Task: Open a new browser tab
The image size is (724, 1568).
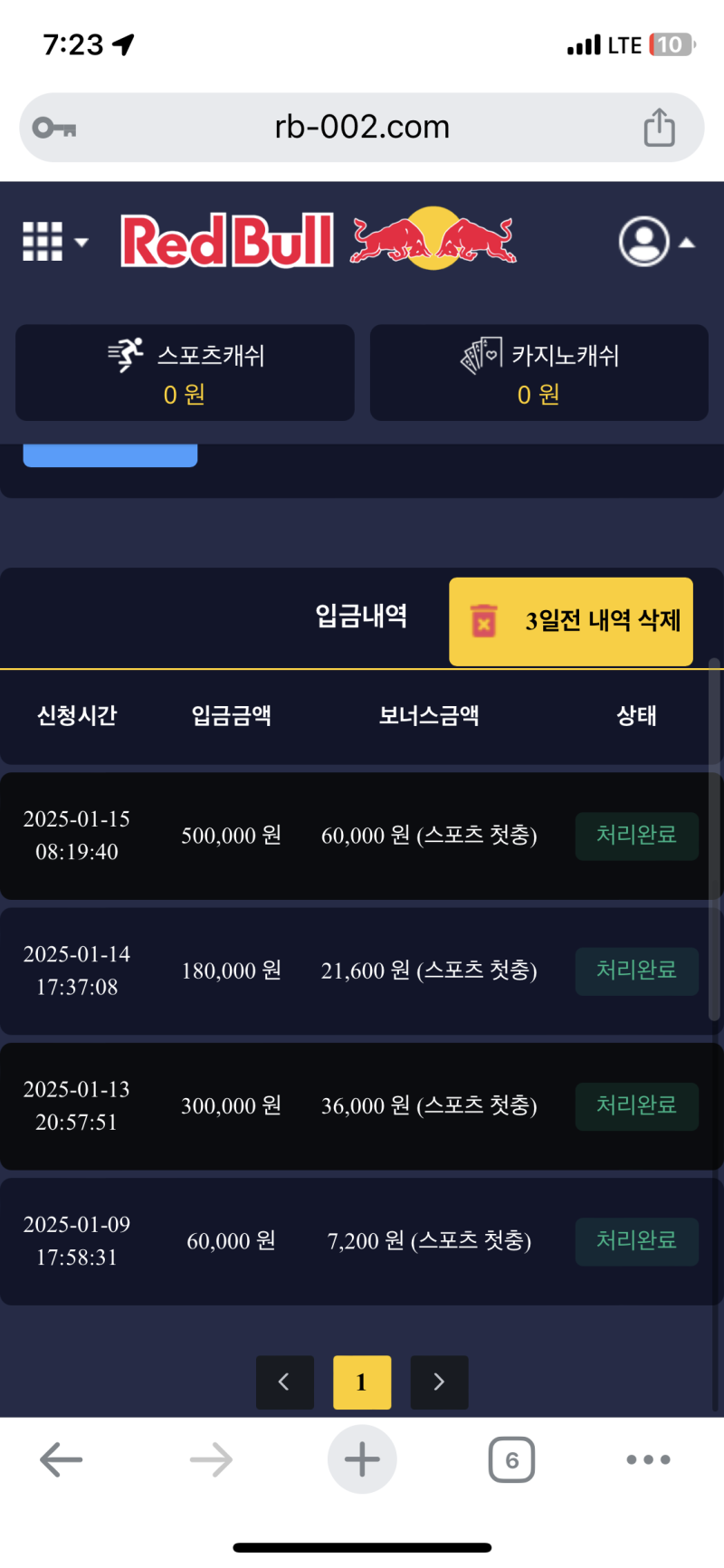Action: (362, 1459)
